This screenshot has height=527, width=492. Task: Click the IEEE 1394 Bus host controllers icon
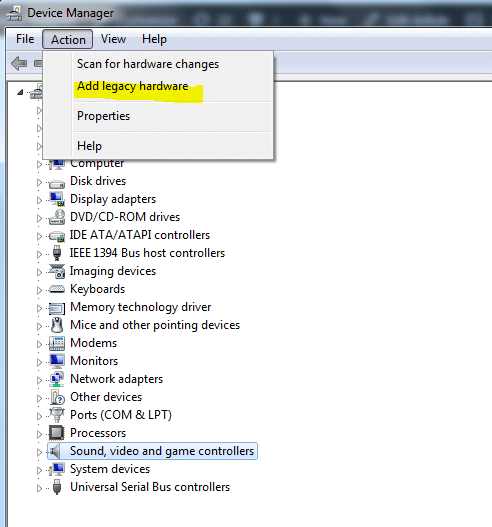57,253
